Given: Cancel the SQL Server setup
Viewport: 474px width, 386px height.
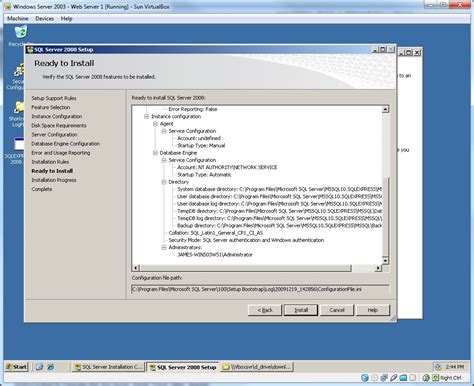Looking at the screenshot, I should click(x=337, y=310).
